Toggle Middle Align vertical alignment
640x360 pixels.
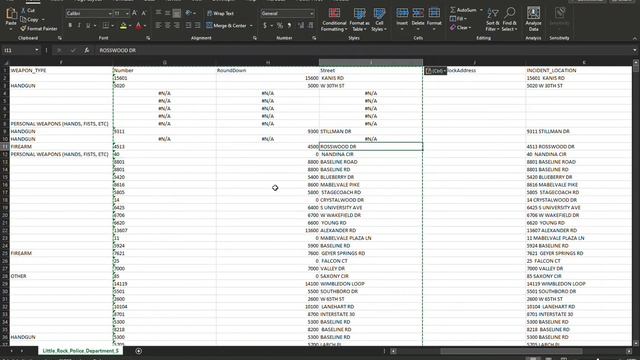pyautogui.click(x=167, y=13)
